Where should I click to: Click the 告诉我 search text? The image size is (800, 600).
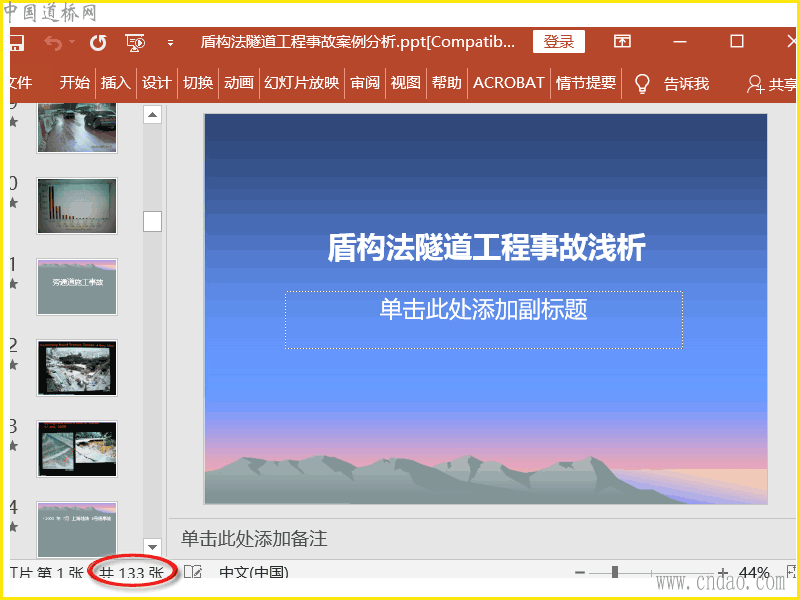click(686, 83)
